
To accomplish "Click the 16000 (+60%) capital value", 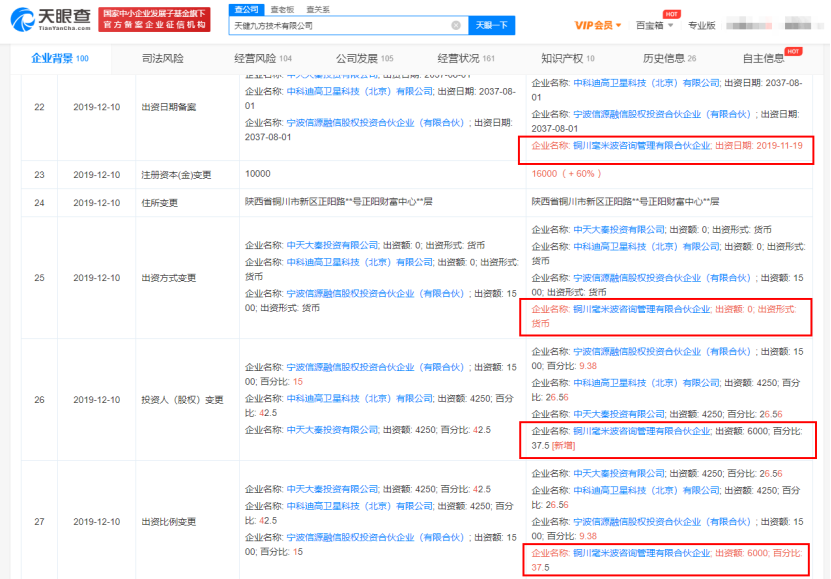I will pos(566,174).
